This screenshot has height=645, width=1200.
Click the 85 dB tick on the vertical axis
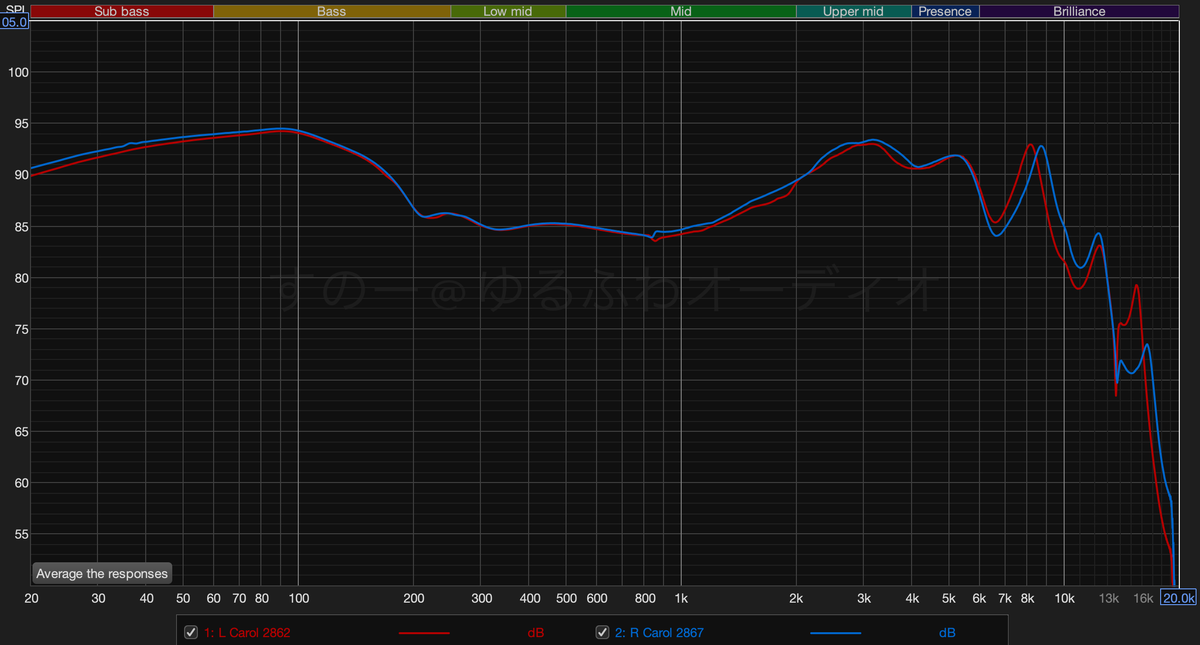(20, 227)
